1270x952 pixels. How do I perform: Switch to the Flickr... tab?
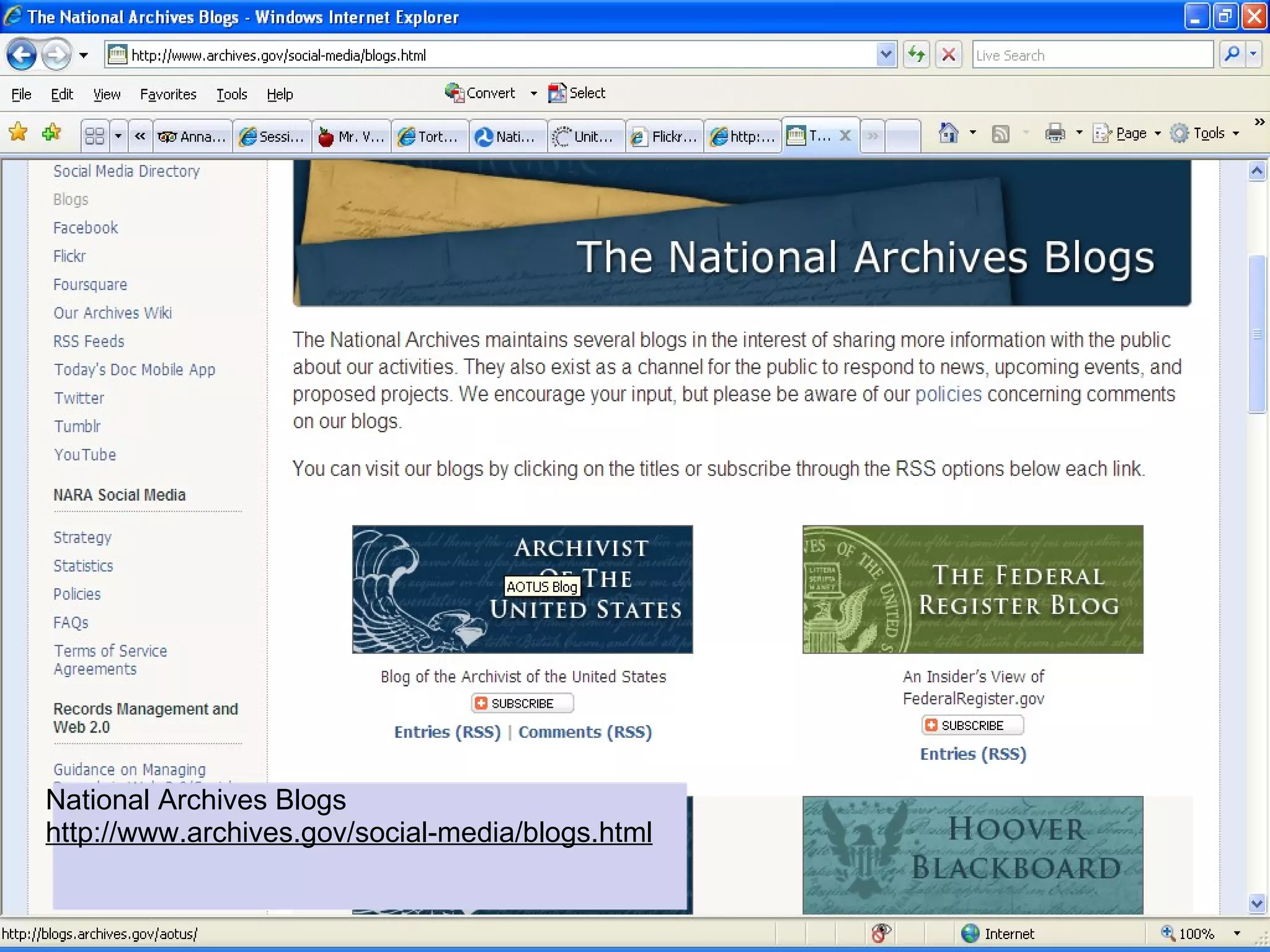point(665,136)
